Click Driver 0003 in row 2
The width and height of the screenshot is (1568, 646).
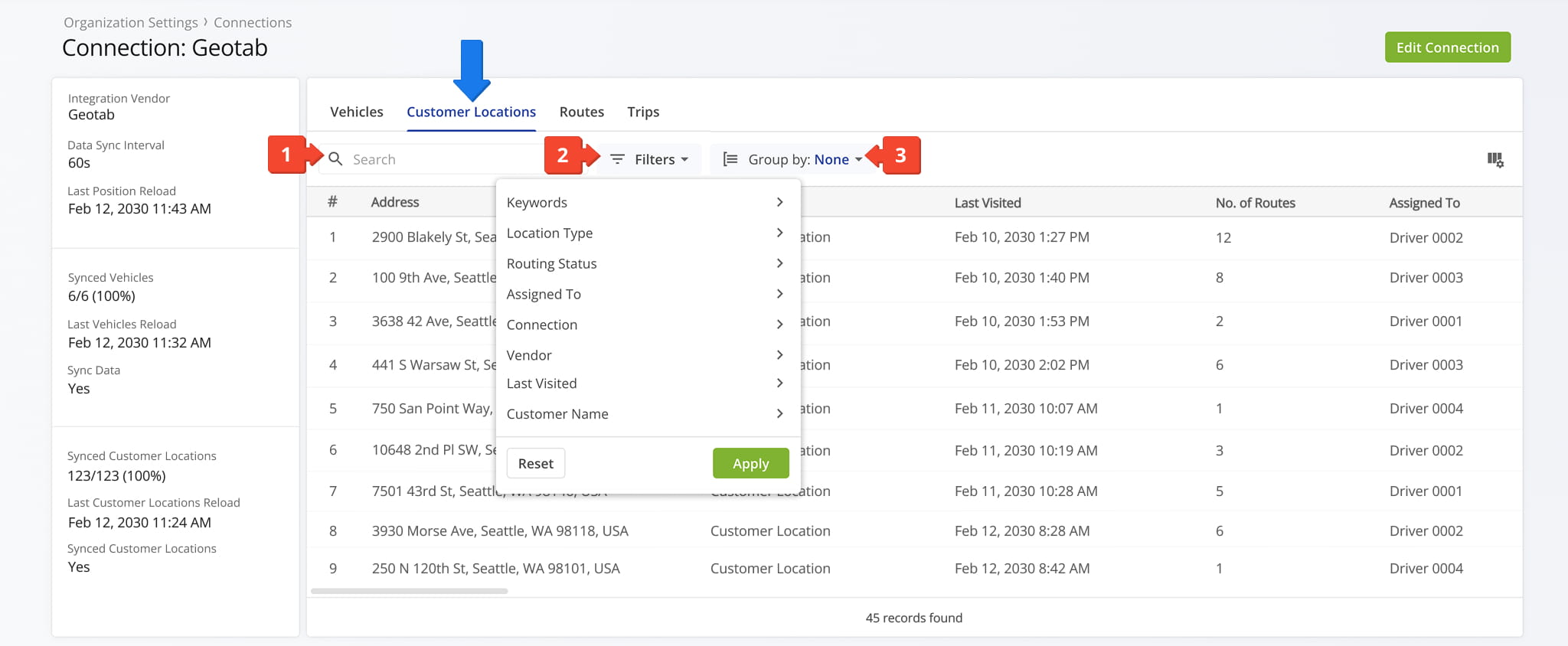pos(1426,278)
